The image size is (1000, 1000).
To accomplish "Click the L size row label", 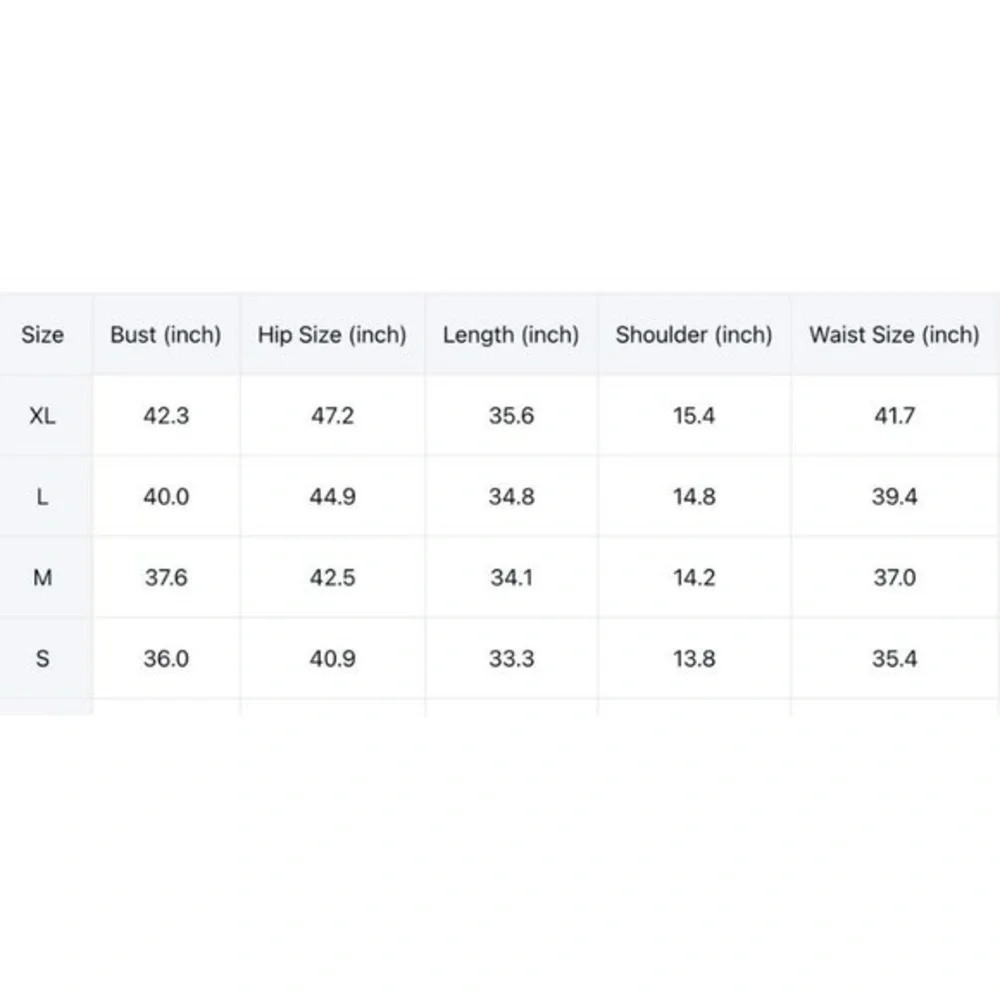I will click(x=42, y=497).
